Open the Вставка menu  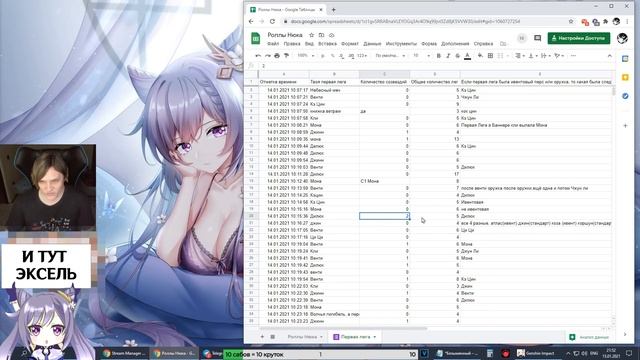click(327, 44)
